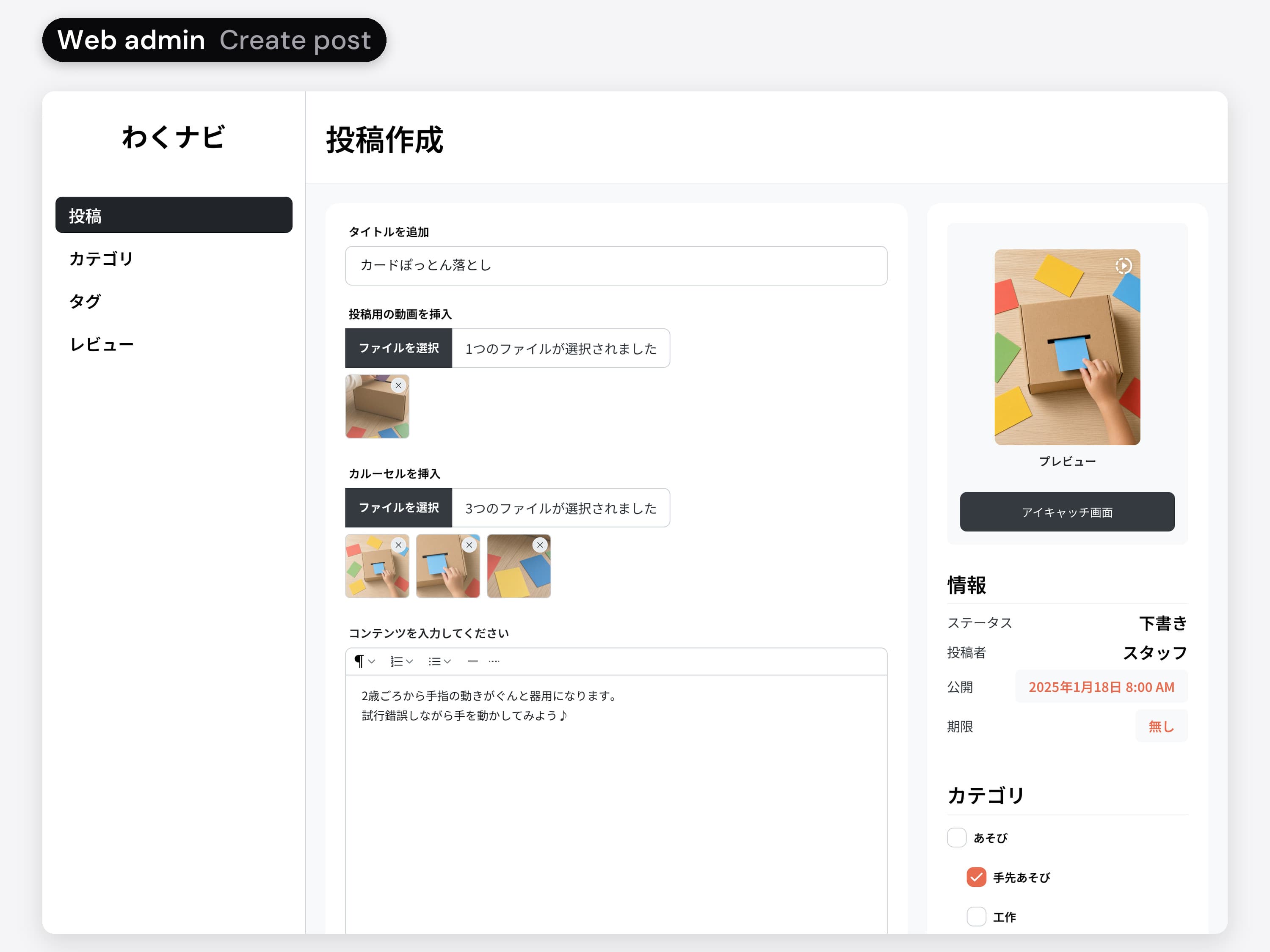Click the 下書き status value
The width and height of the screenshot is (1270, 952).
(1163, 623)
